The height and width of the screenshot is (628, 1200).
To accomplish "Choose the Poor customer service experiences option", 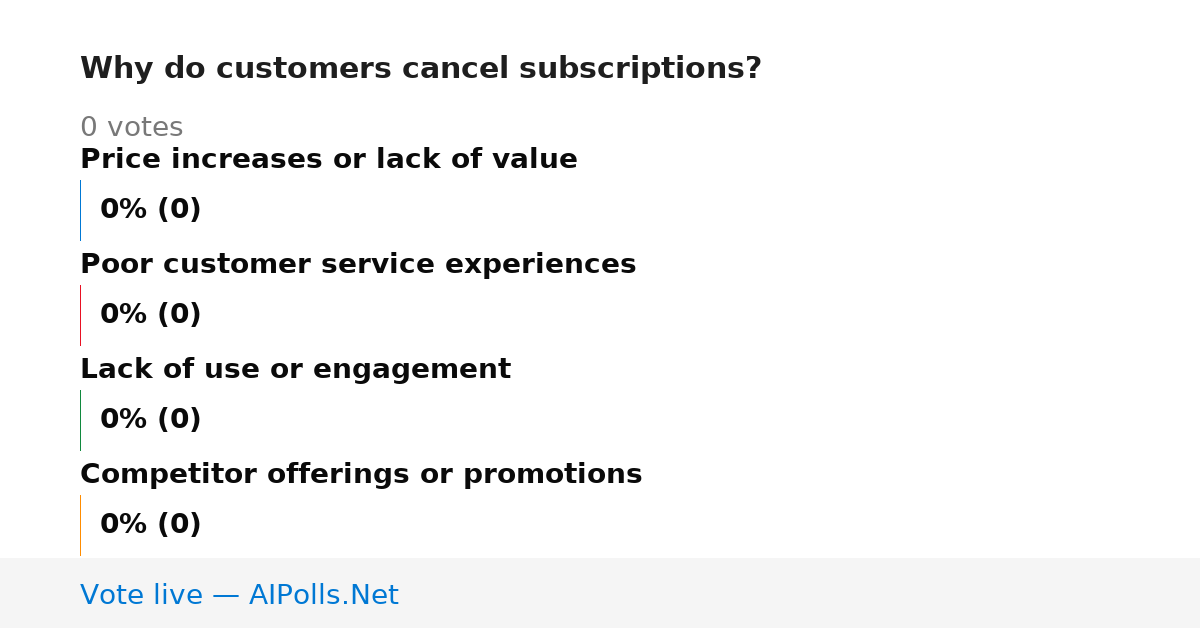I will click(x=358, y=265).
